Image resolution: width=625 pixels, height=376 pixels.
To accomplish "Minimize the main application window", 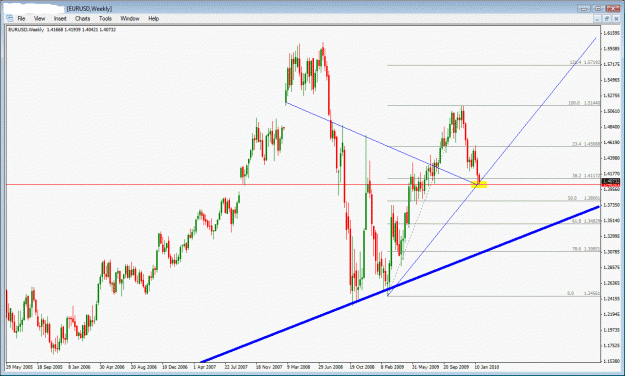I will pos(585,8).
